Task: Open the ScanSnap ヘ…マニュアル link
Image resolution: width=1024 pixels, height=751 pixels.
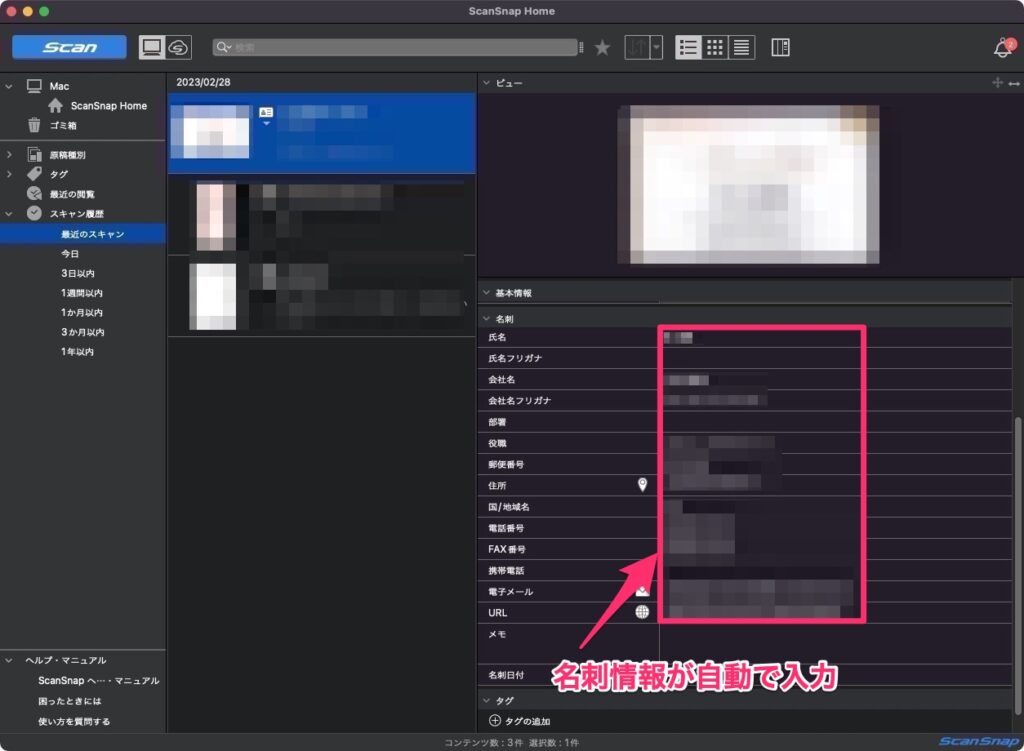Action: tap(99, 680)
